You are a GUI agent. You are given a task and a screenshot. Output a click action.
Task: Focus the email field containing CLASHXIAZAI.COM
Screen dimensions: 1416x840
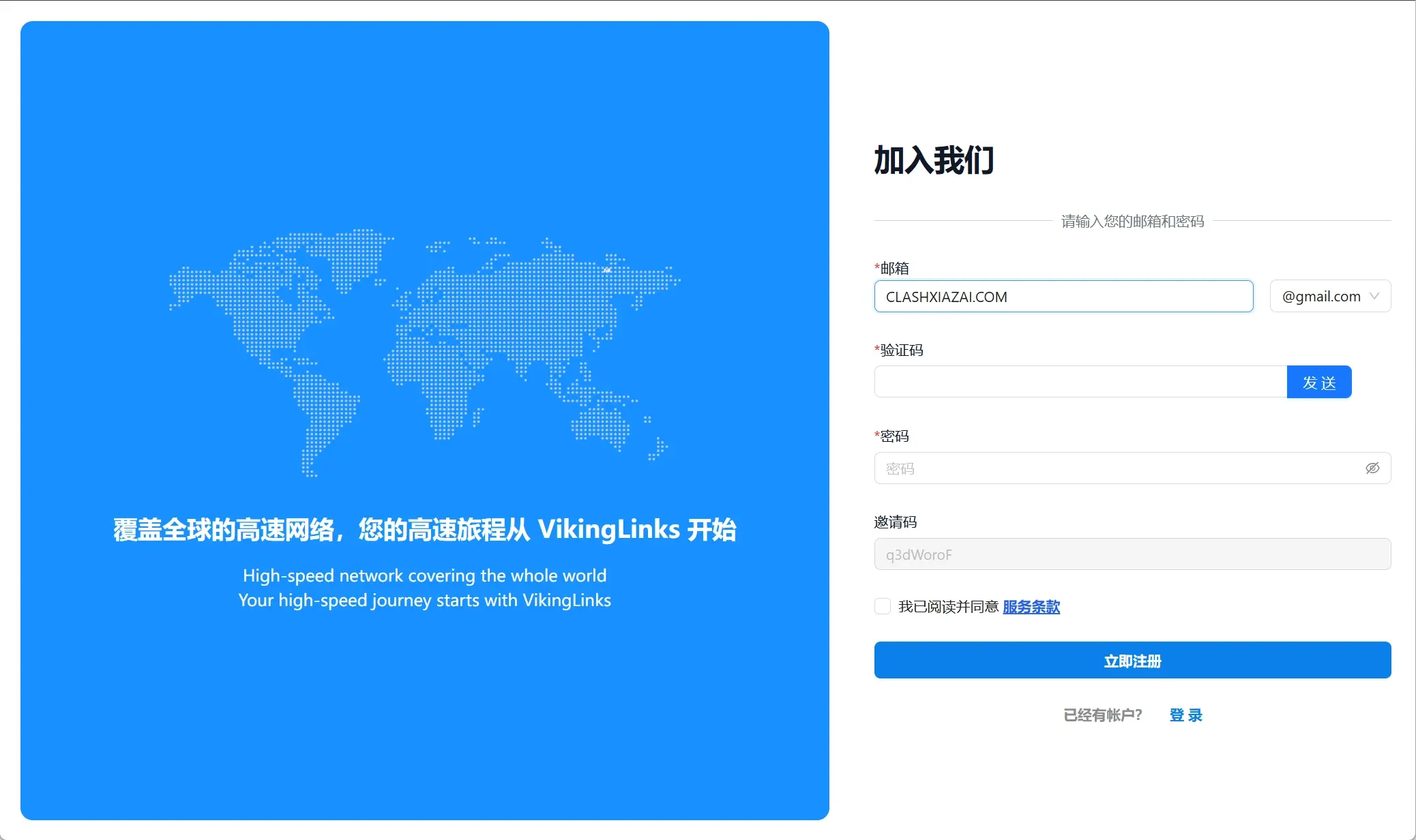[1063, 297]
